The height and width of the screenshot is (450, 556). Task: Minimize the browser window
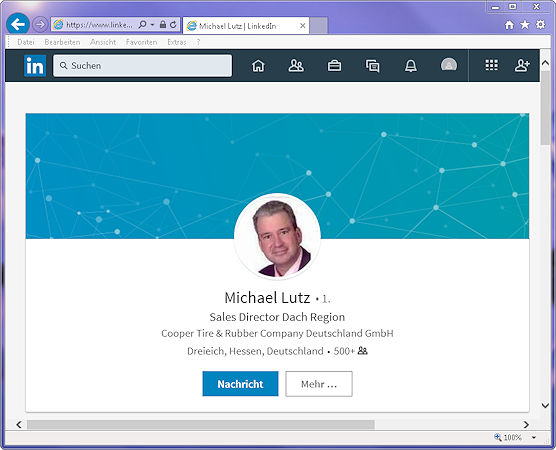pyautogui.click(x=496, y=7)
